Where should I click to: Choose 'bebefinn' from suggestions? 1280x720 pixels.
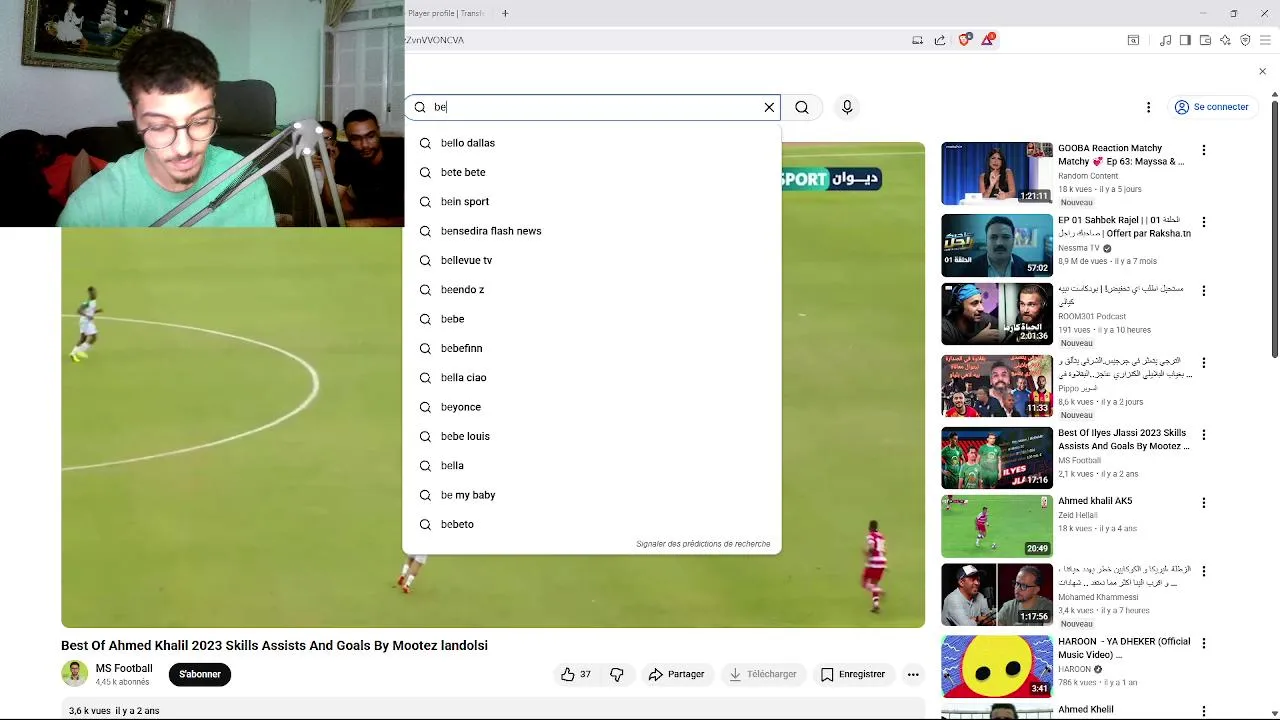[x=592, y=348]
